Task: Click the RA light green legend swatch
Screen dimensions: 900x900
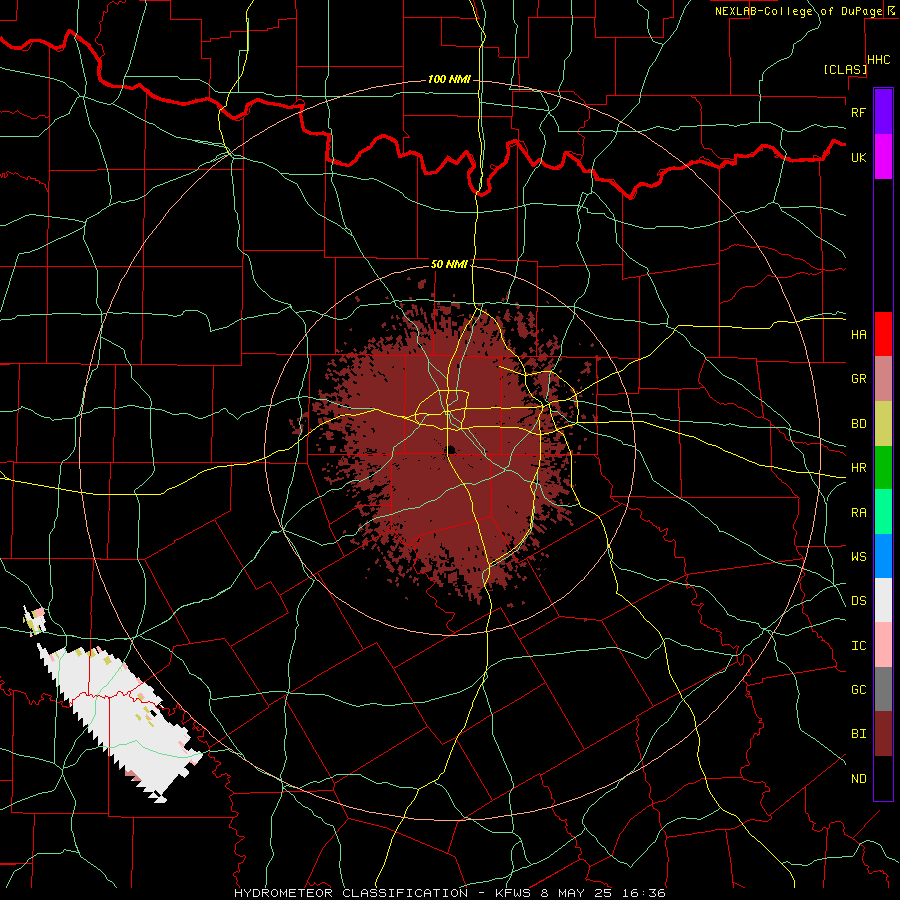Action: click(x=883, y=512)
